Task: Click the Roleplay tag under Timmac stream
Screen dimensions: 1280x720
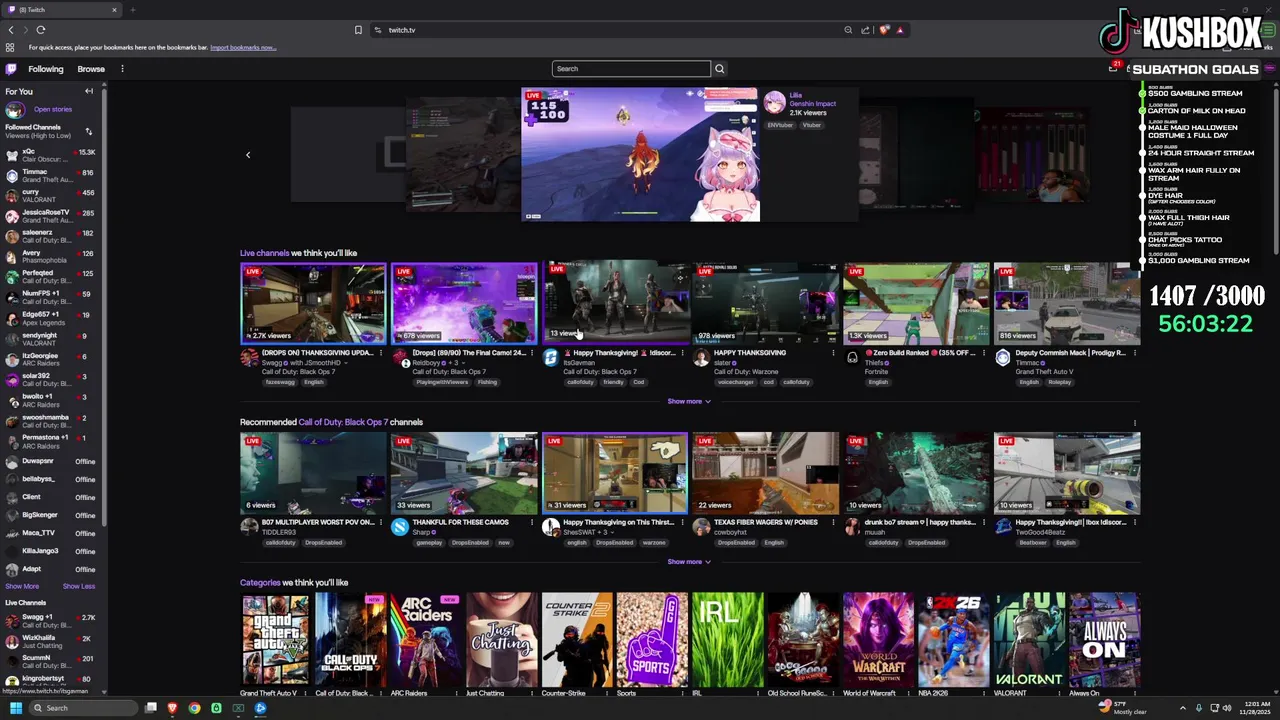Action: [x=1059, y=382]
